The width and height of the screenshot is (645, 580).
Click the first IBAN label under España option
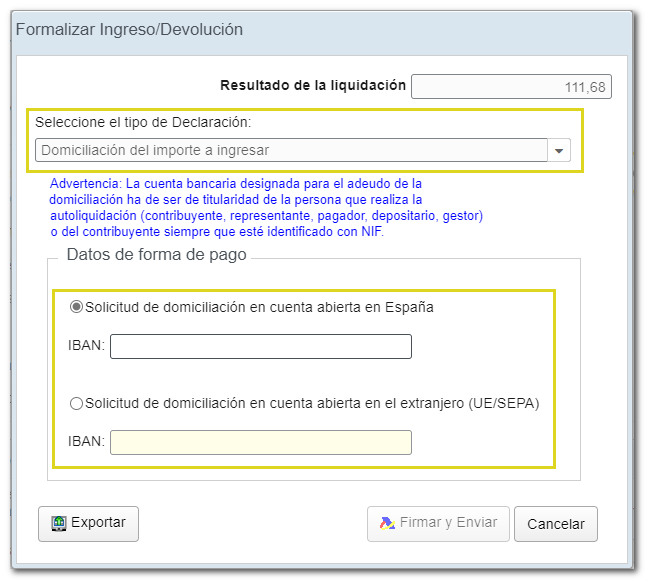[86, 346]
